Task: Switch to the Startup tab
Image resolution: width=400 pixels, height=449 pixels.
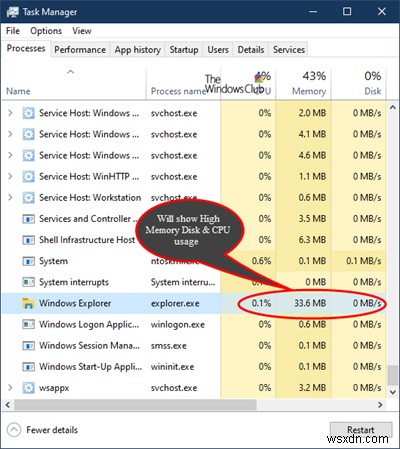Action: 184,50
